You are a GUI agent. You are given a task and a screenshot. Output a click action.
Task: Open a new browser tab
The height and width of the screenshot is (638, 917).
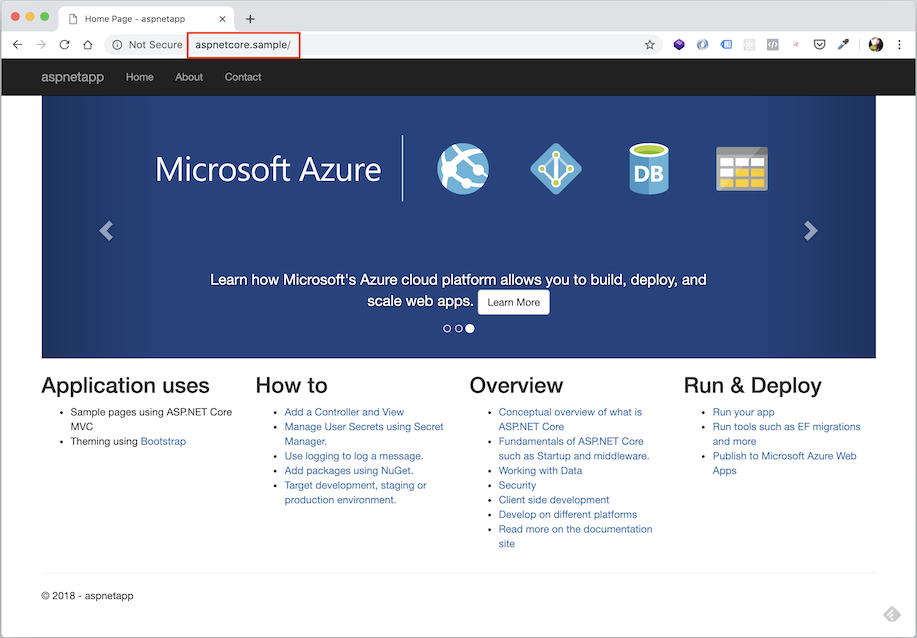tap(250, 19)
